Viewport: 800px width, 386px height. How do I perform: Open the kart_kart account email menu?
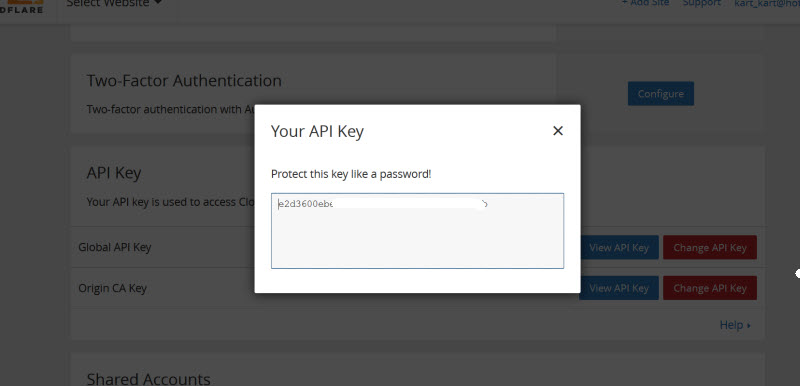(766, 4)
